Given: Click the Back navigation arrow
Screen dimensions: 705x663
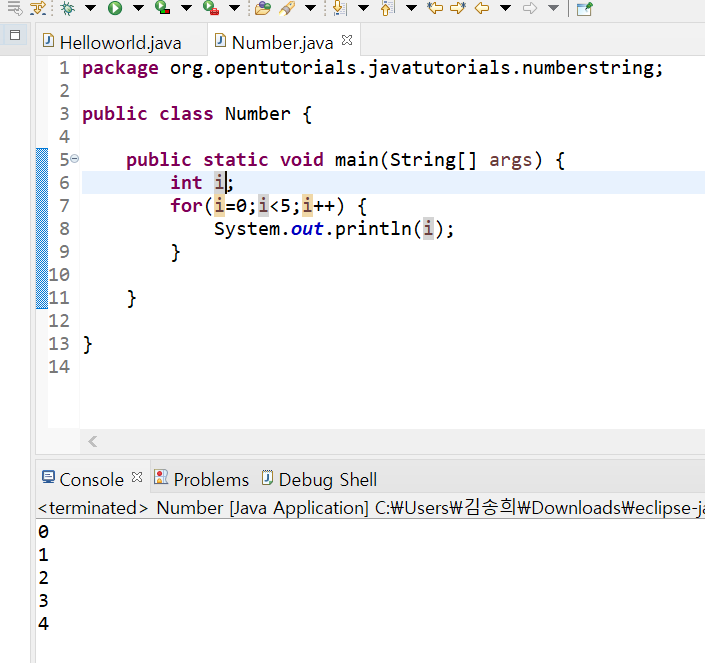Looking at the screenshot, I should [482, 8].
